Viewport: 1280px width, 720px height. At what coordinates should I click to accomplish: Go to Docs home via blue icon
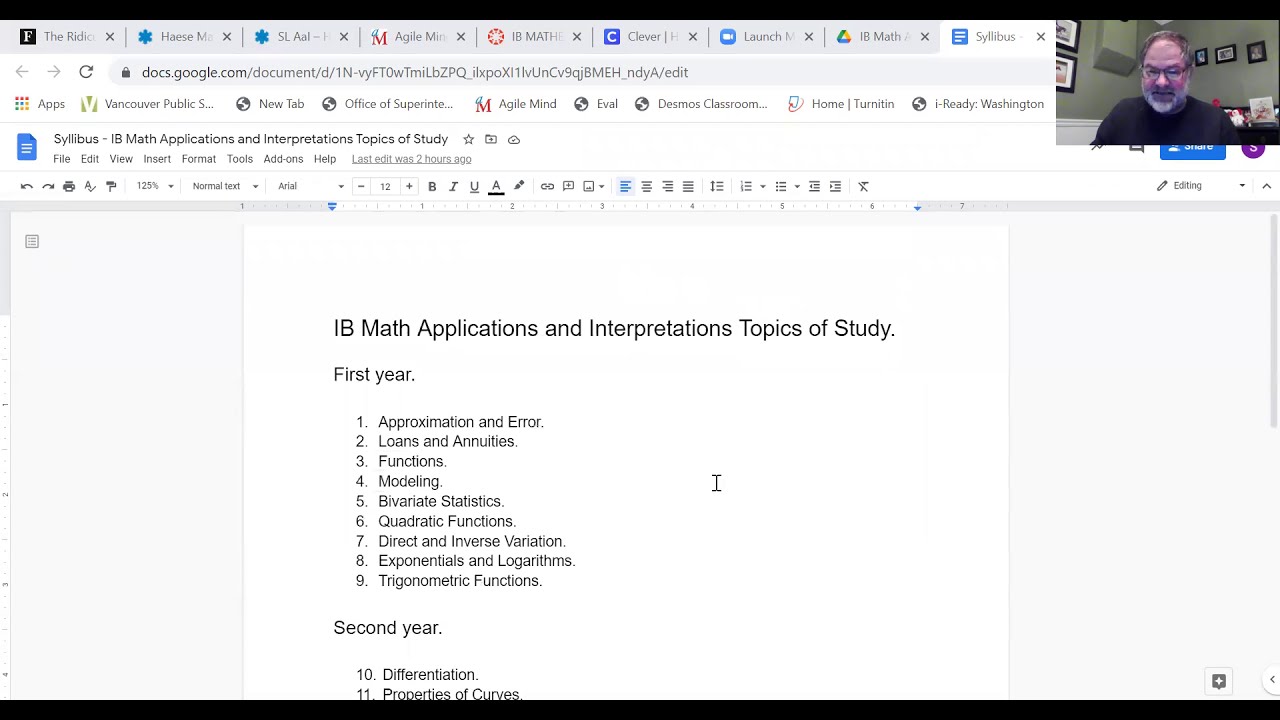(26, 147)
